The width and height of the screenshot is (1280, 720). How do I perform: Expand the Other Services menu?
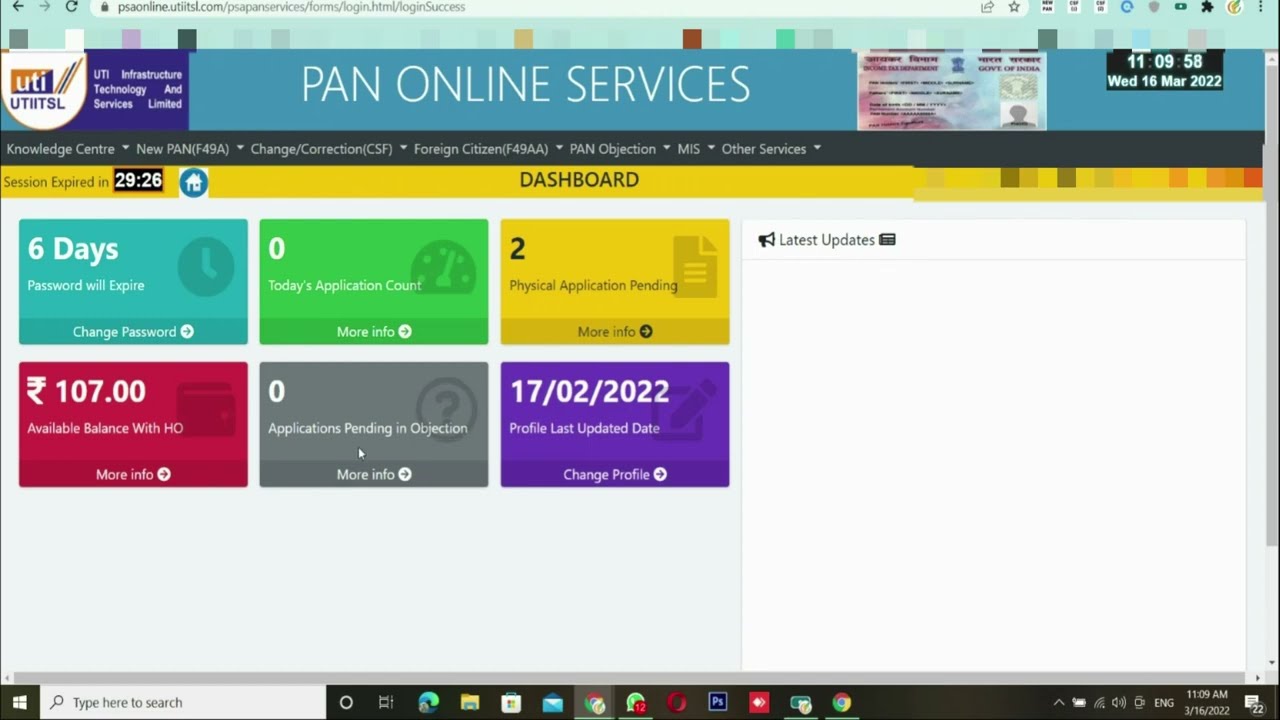(x=771, y=149)
